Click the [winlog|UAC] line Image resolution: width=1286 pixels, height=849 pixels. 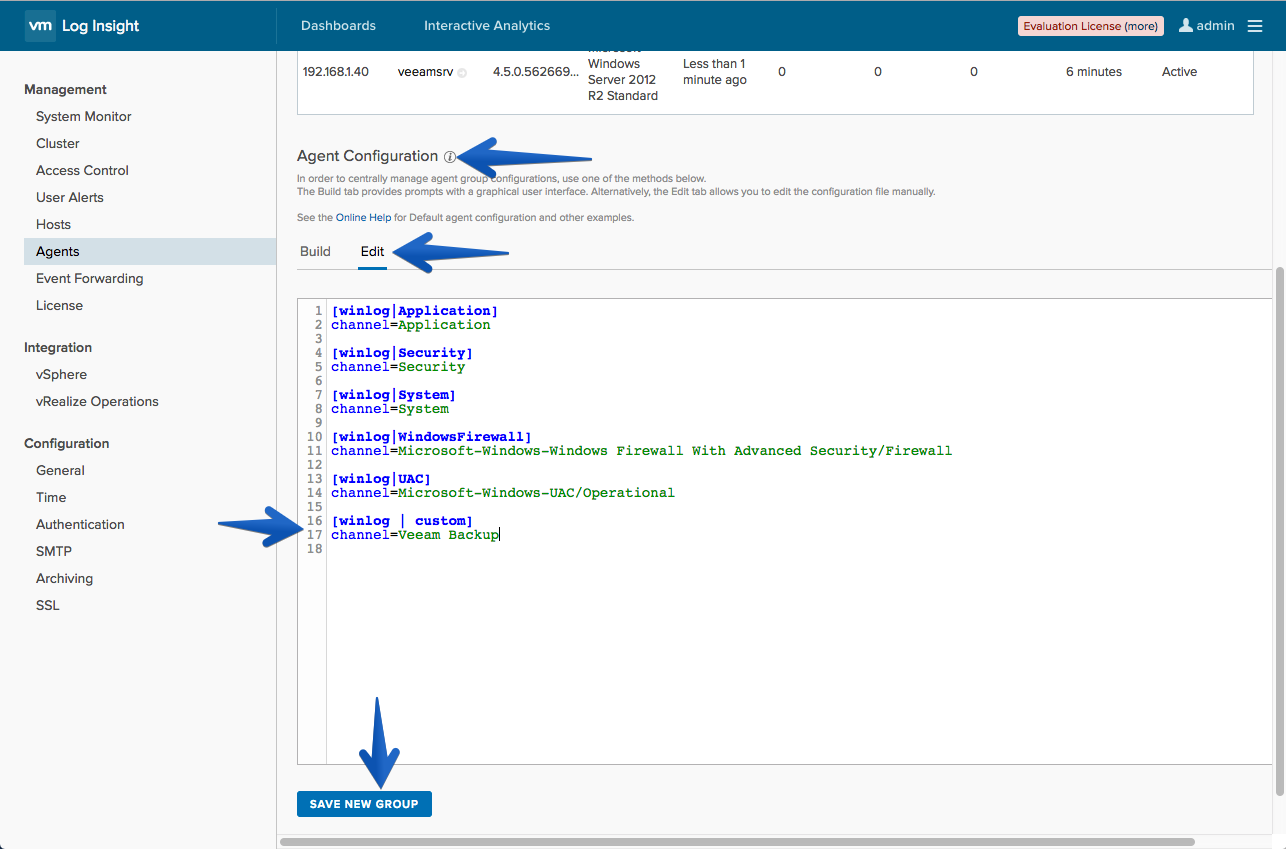(381, 479)
